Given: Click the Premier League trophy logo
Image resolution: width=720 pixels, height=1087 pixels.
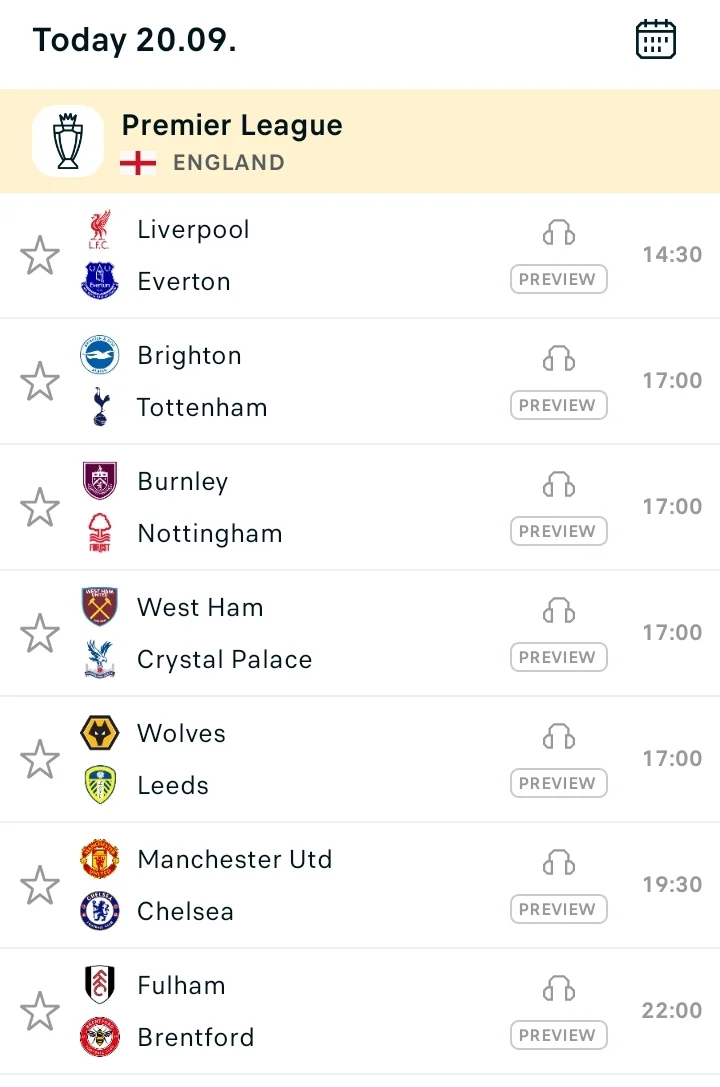Looking at the screenshot, I should pyautogui.click(x=68, y=141).
